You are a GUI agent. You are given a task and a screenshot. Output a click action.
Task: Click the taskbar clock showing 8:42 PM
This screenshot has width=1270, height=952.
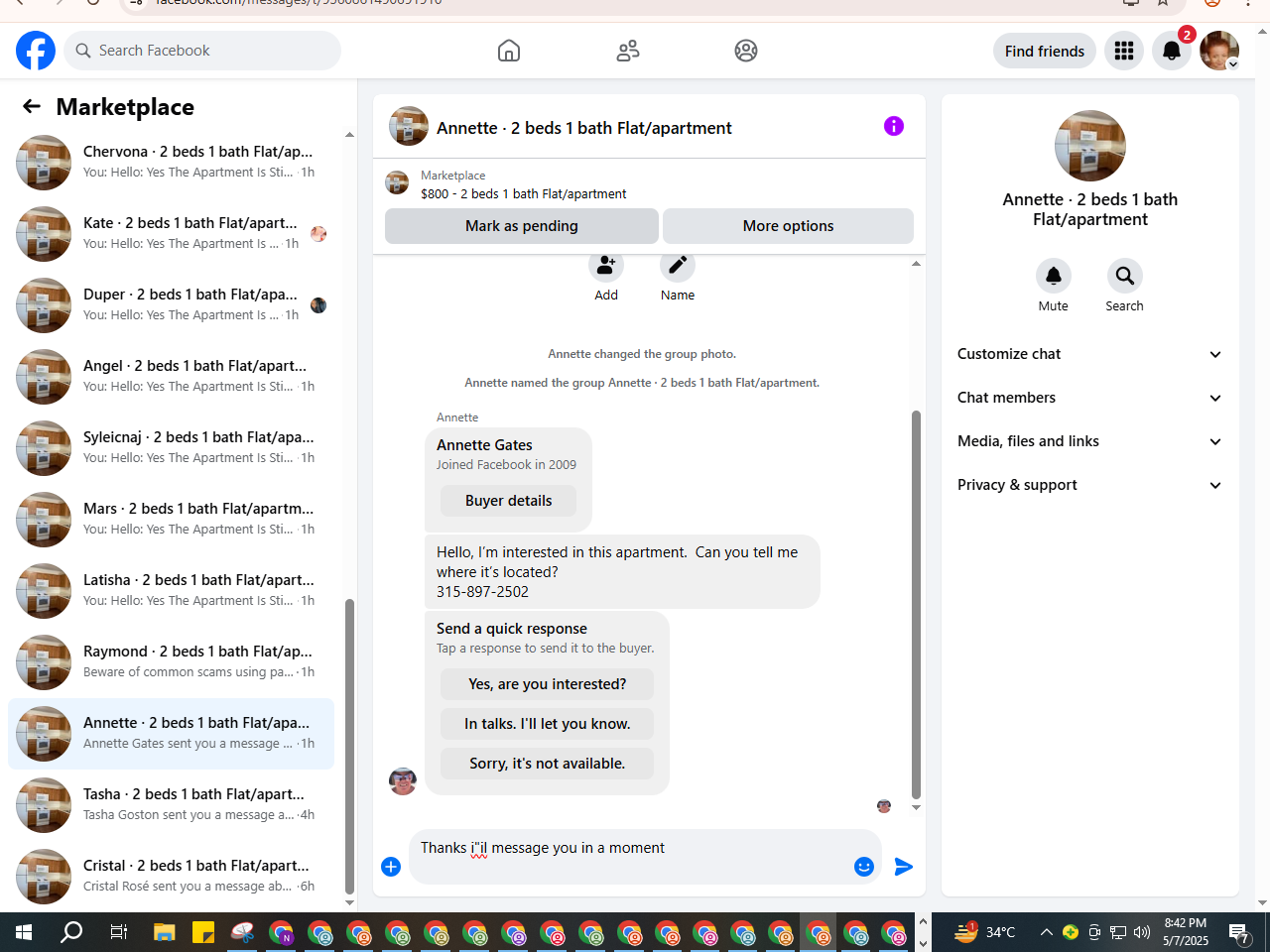click(x=1186, y=932)
